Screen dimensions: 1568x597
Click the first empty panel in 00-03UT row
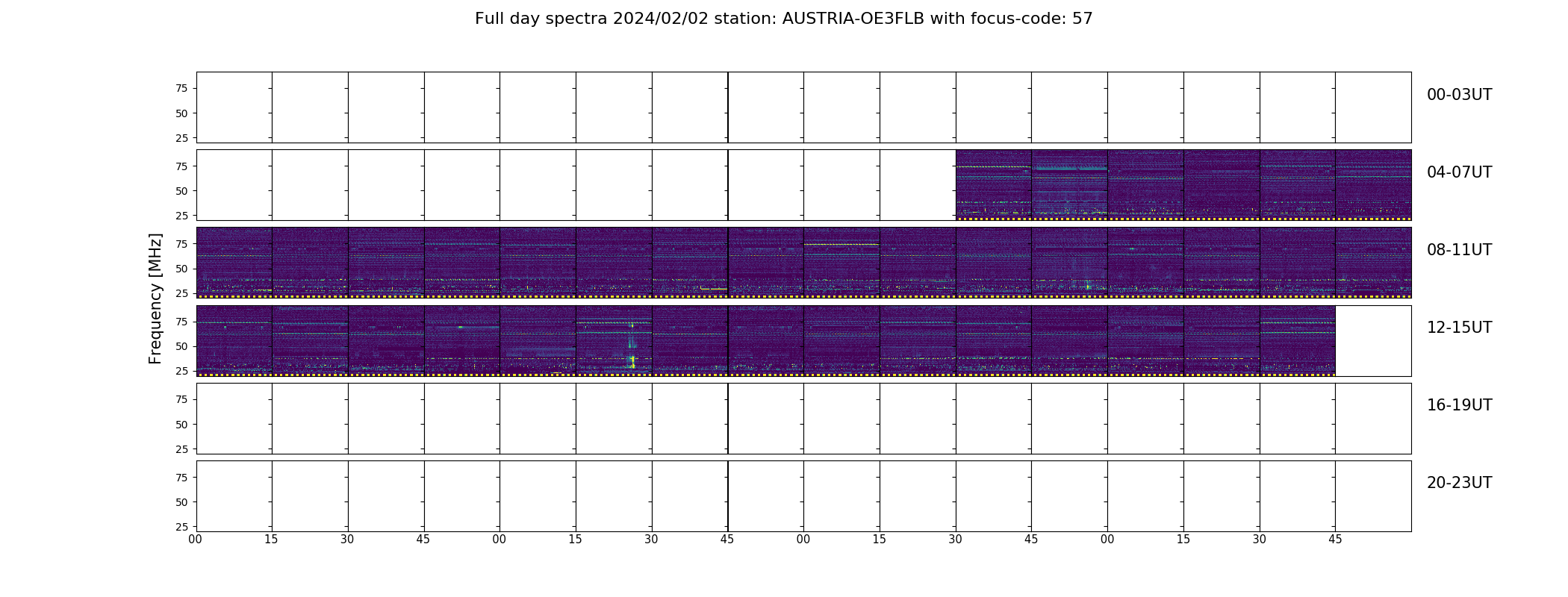click(x=234, y=107)
